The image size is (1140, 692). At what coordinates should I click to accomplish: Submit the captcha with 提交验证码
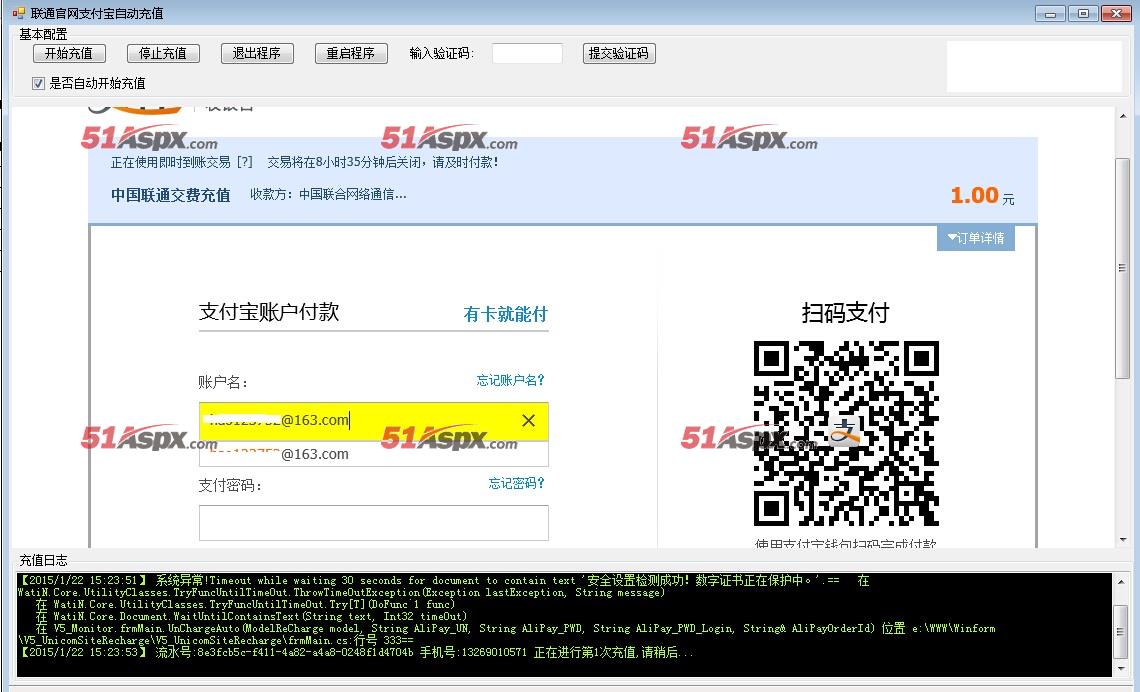point(619,53)
